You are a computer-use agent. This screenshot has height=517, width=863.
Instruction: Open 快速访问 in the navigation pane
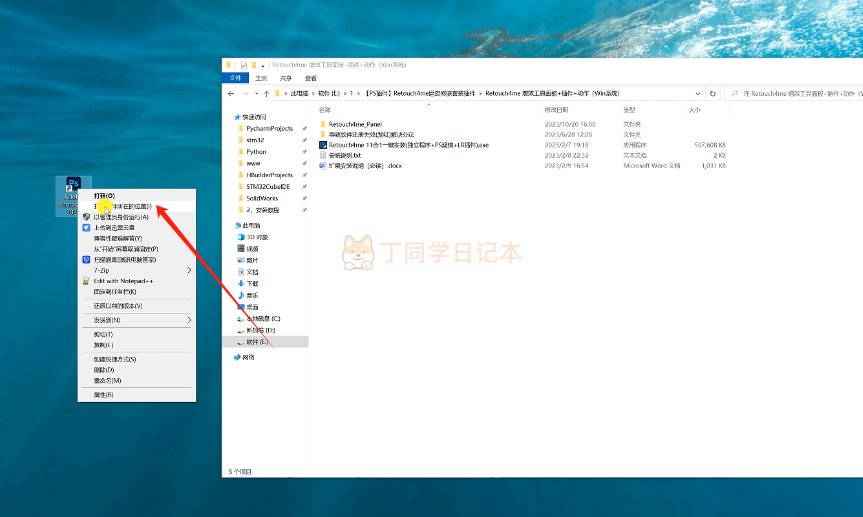[254, 117]
